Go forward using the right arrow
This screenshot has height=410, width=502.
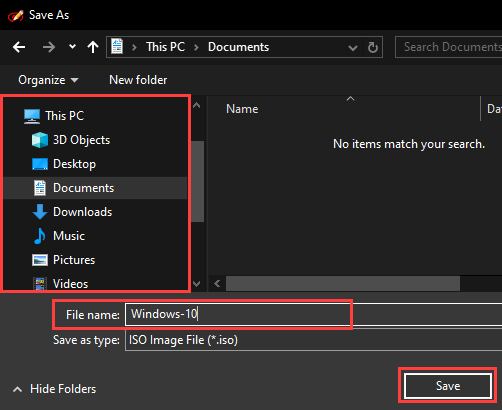point(49,47)
